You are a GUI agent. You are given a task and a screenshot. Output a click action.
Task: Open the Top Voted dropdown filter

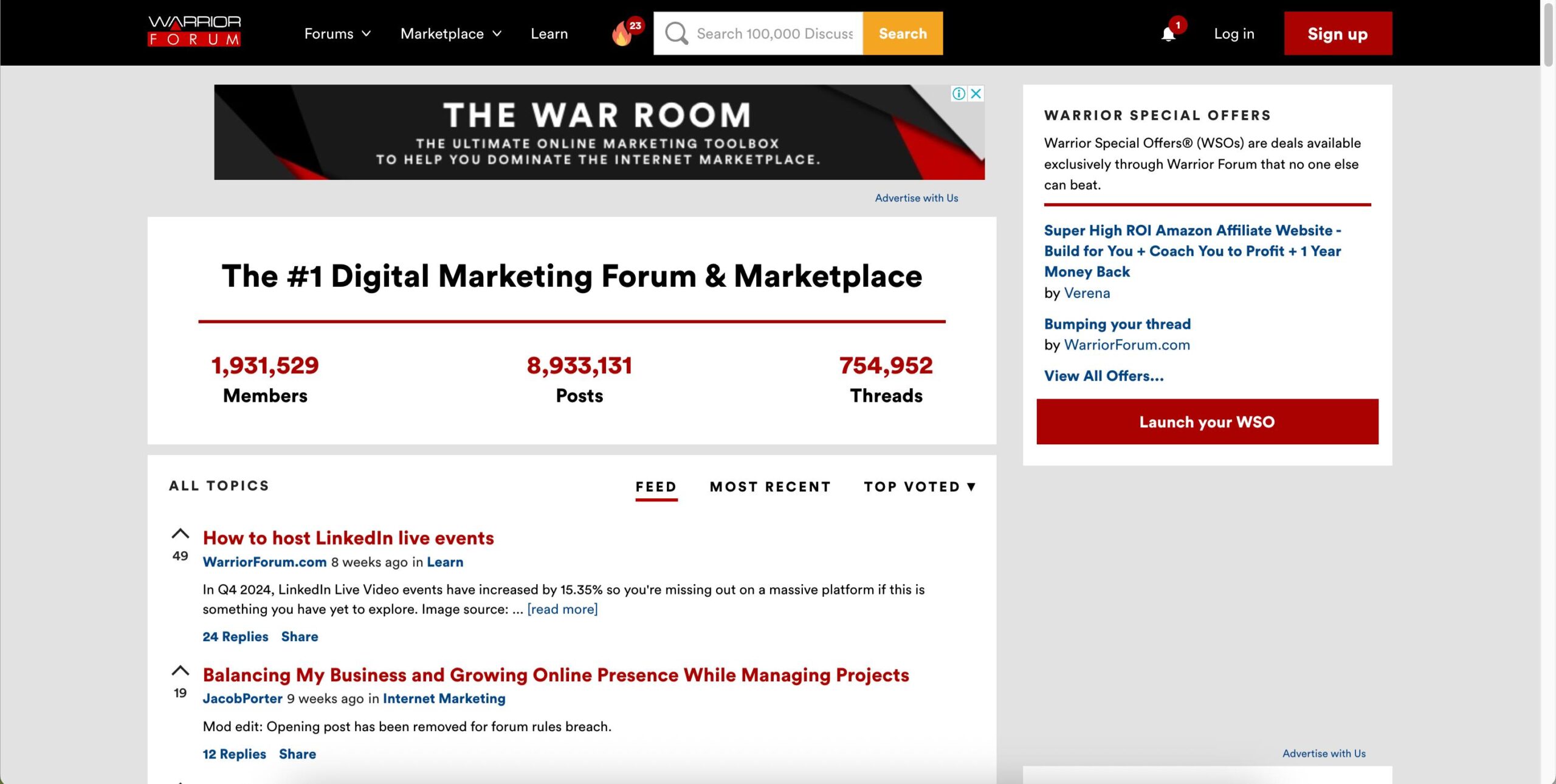[x=920, y=487]
